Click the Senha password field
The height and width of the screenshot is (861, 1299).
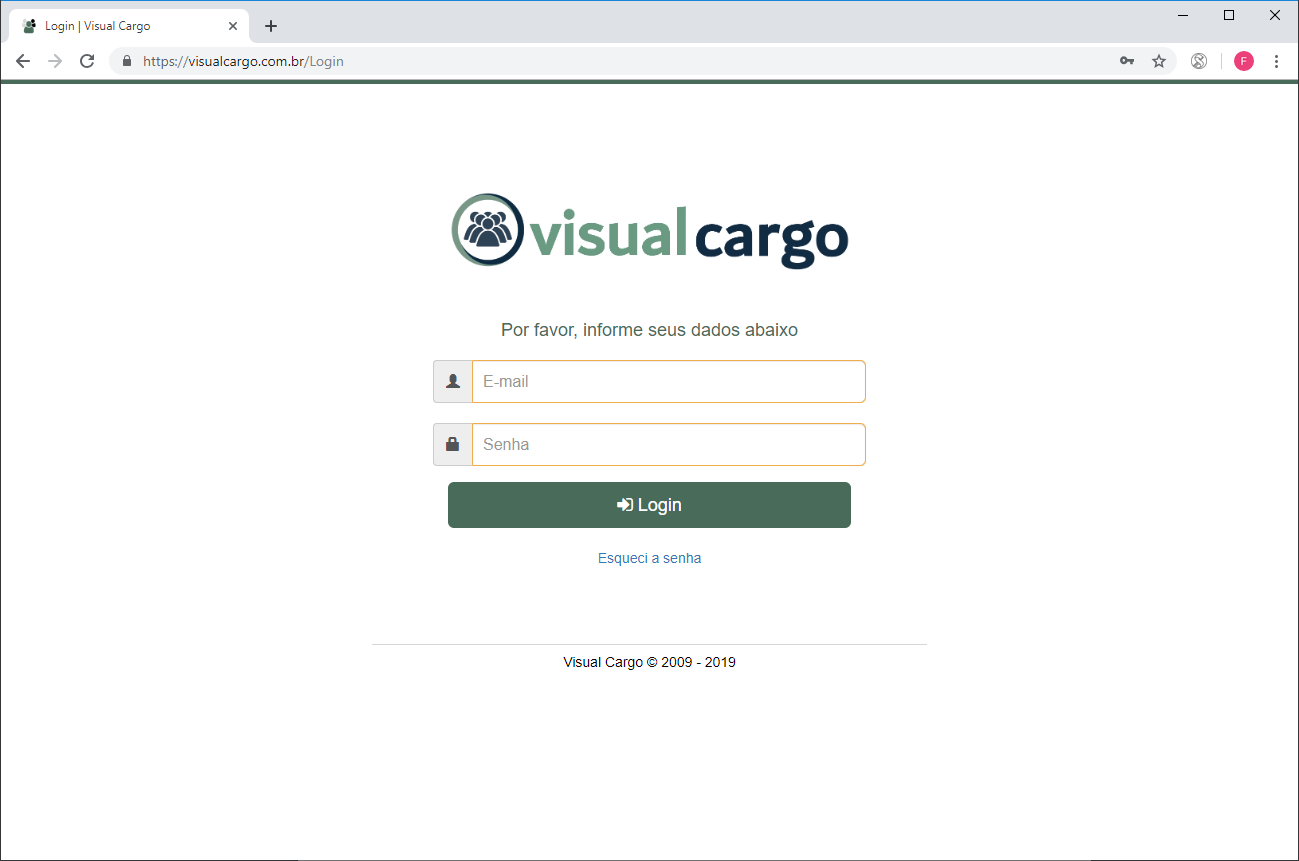[668, 445]
